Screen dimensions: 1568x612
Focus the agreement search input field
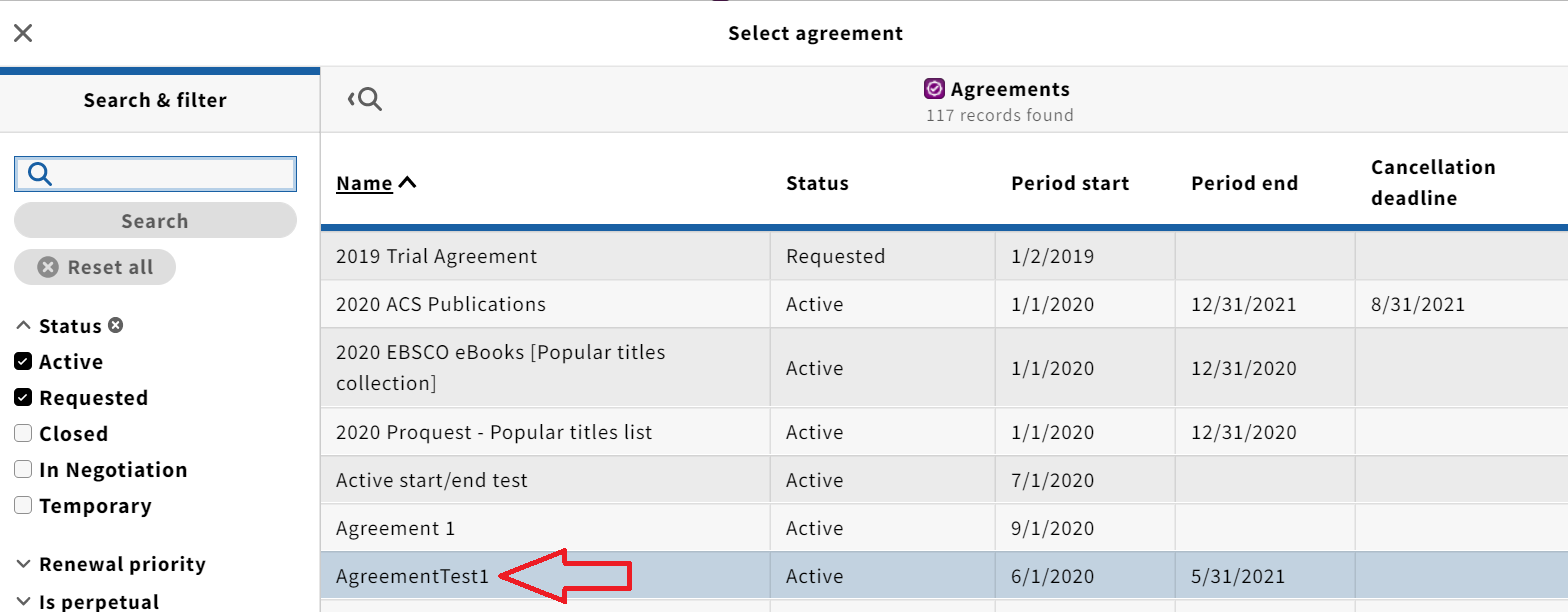coord(155,174)
